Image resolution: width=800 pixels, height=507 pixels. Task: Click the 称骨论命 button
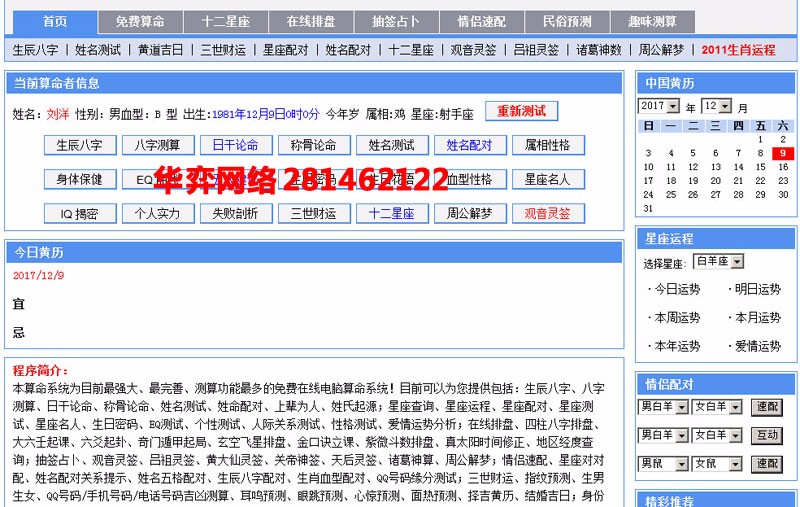click(311, 145)
